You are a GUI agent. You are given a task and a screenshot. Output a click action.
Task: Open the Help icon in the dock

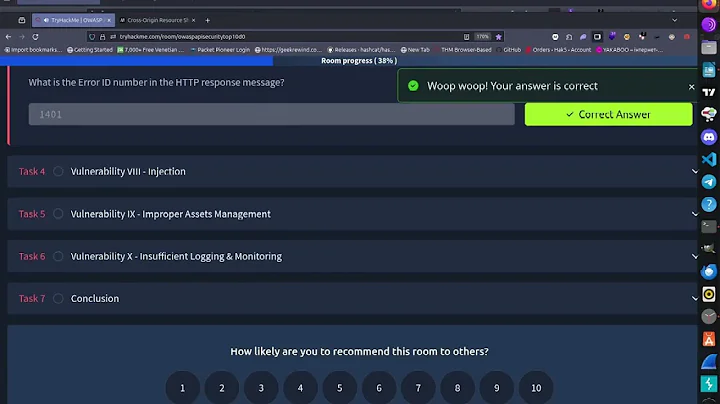tap(709, 204)
